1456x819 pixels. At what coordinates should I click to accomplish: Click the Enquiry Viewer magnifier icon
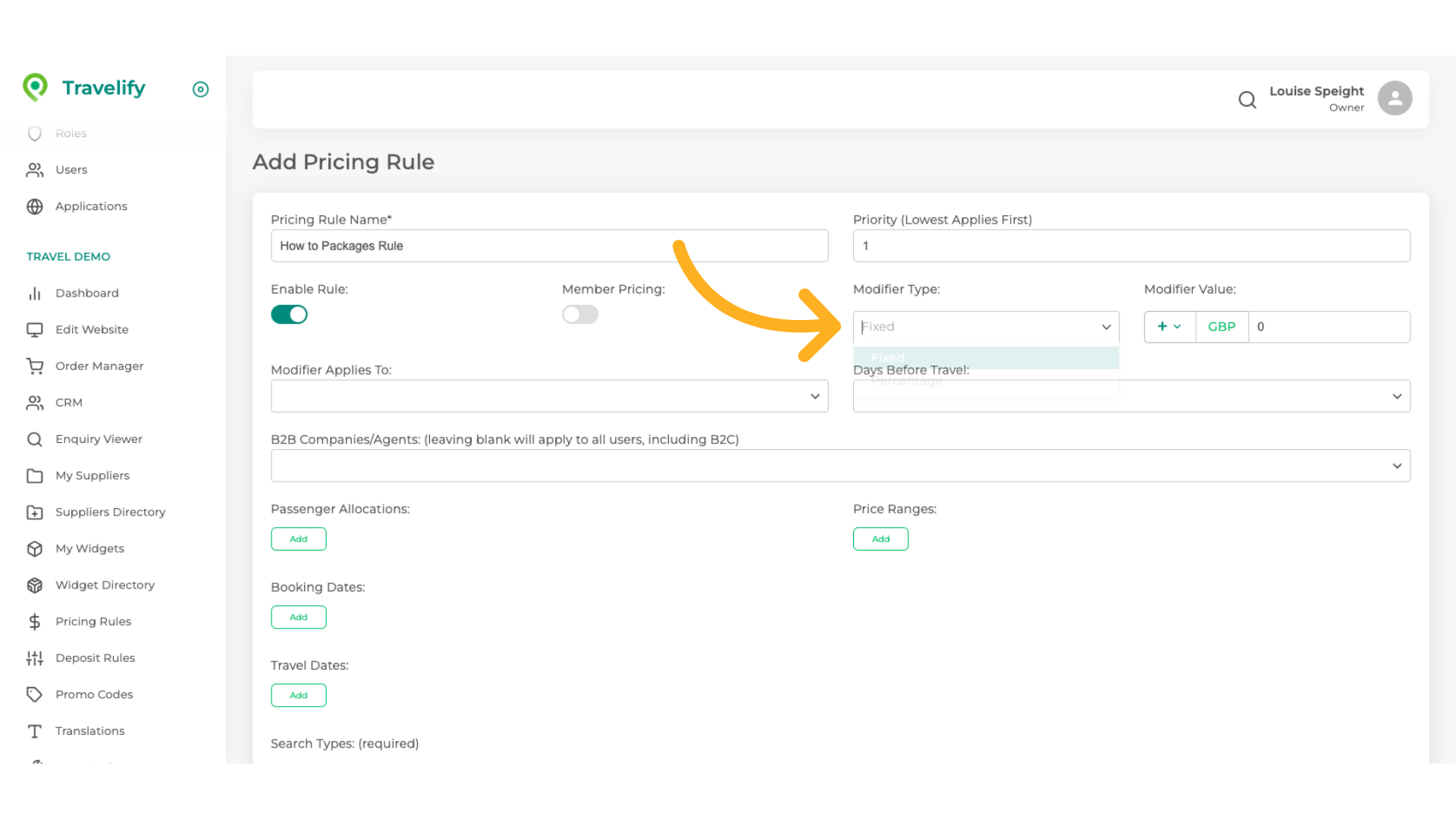pyautogui.click(x=35, y=438)
